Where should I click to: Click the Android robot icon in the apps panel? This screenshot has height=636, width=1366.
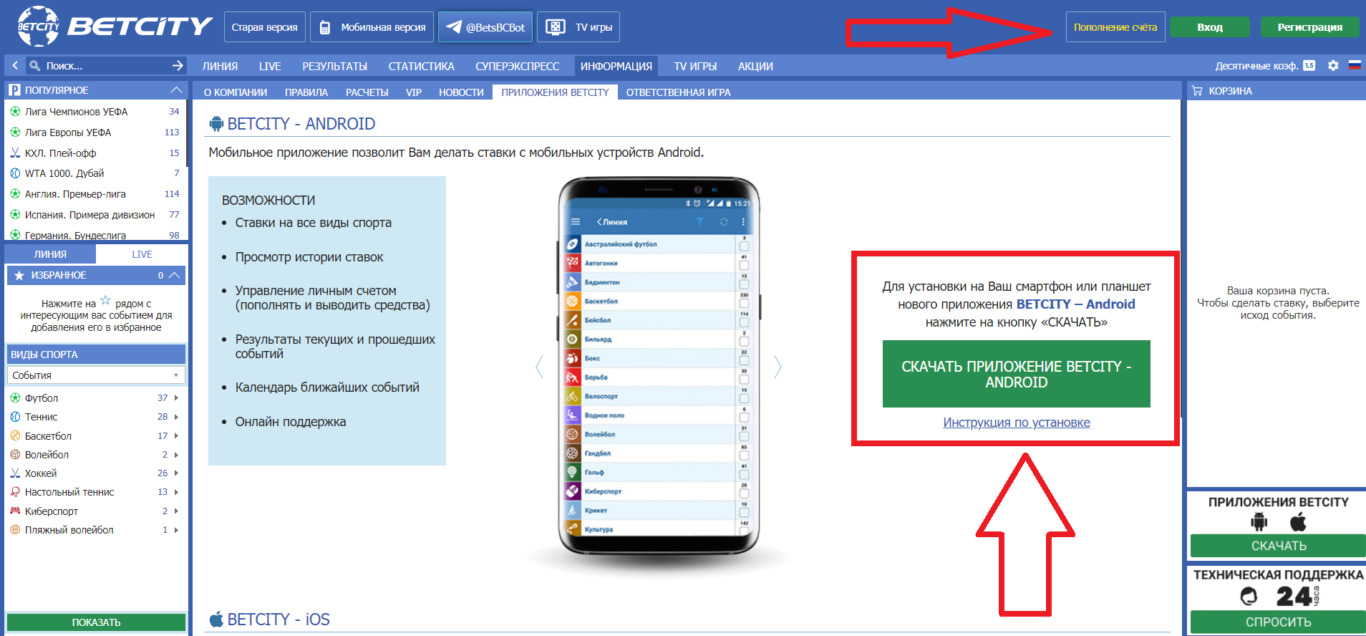pos(1259,522)
